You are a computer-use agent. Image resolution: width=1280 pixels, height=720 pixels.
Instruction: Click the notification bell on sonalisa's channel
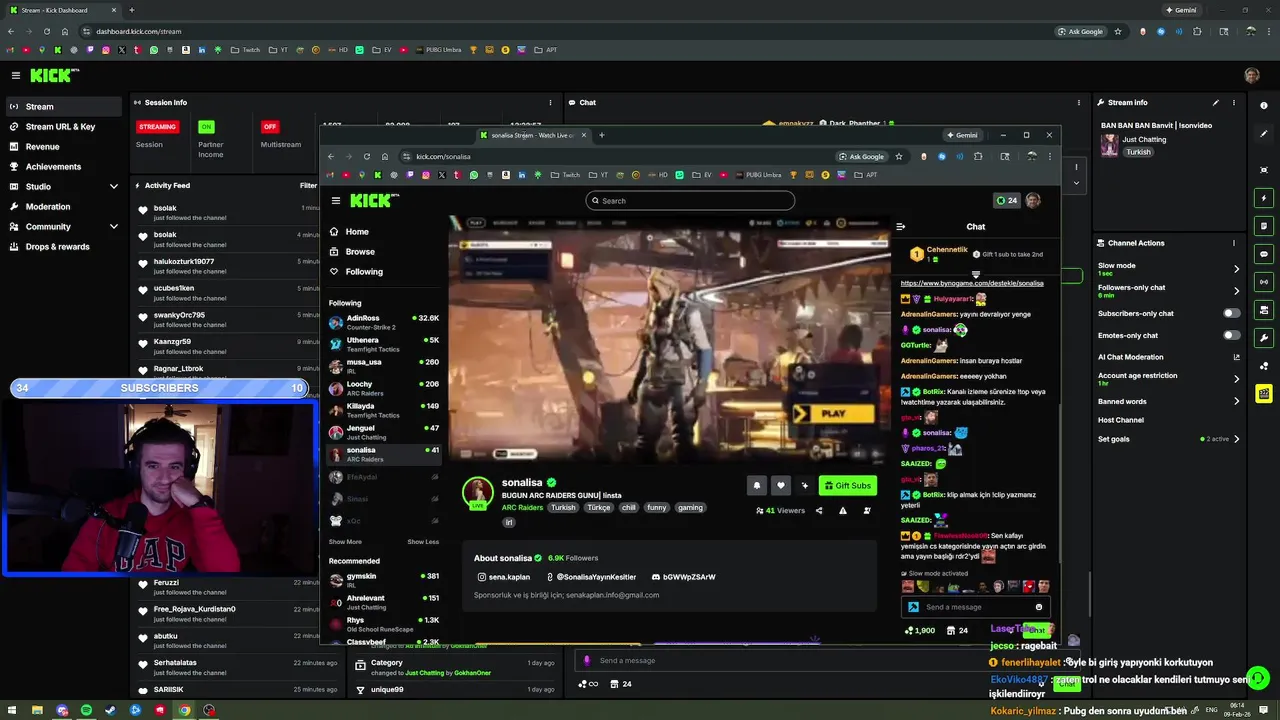[757, 485]
